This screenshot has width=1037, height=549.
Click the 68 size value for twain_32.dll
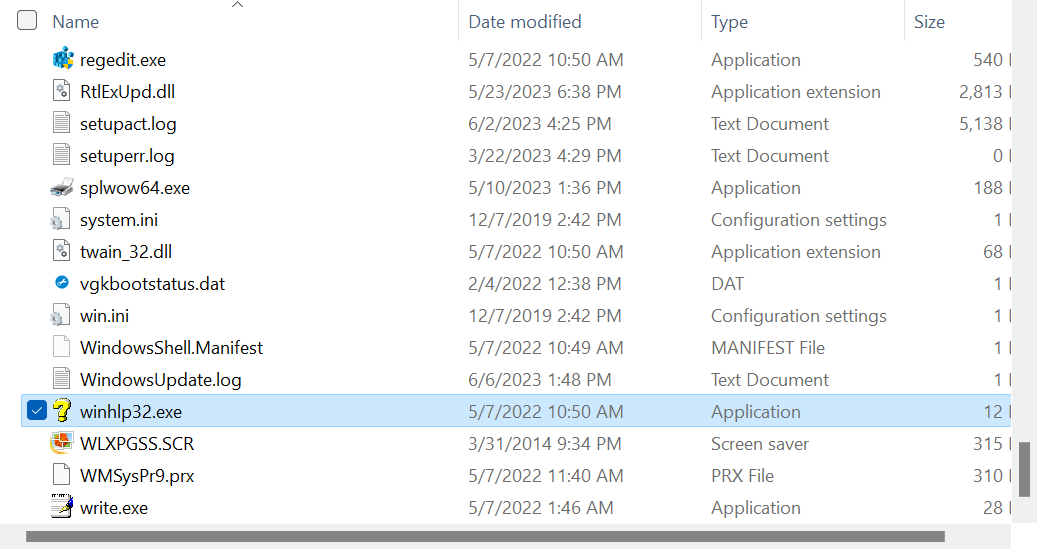tap(993, 251)
